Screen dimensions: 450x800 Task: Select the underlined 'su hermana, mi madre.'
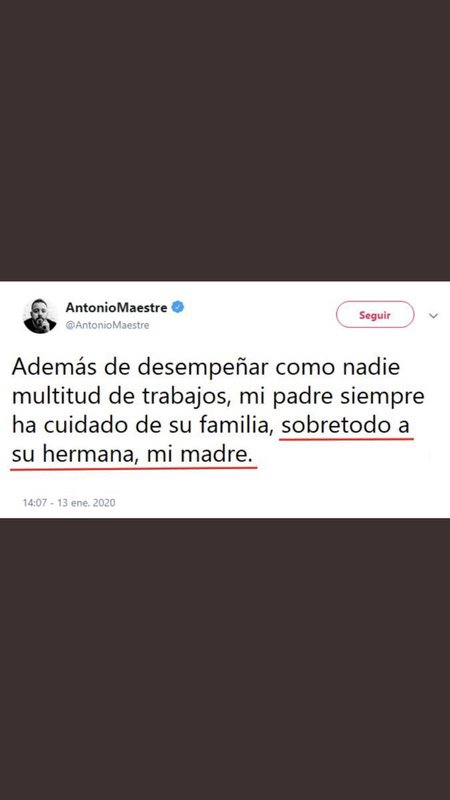coord(132,455)
